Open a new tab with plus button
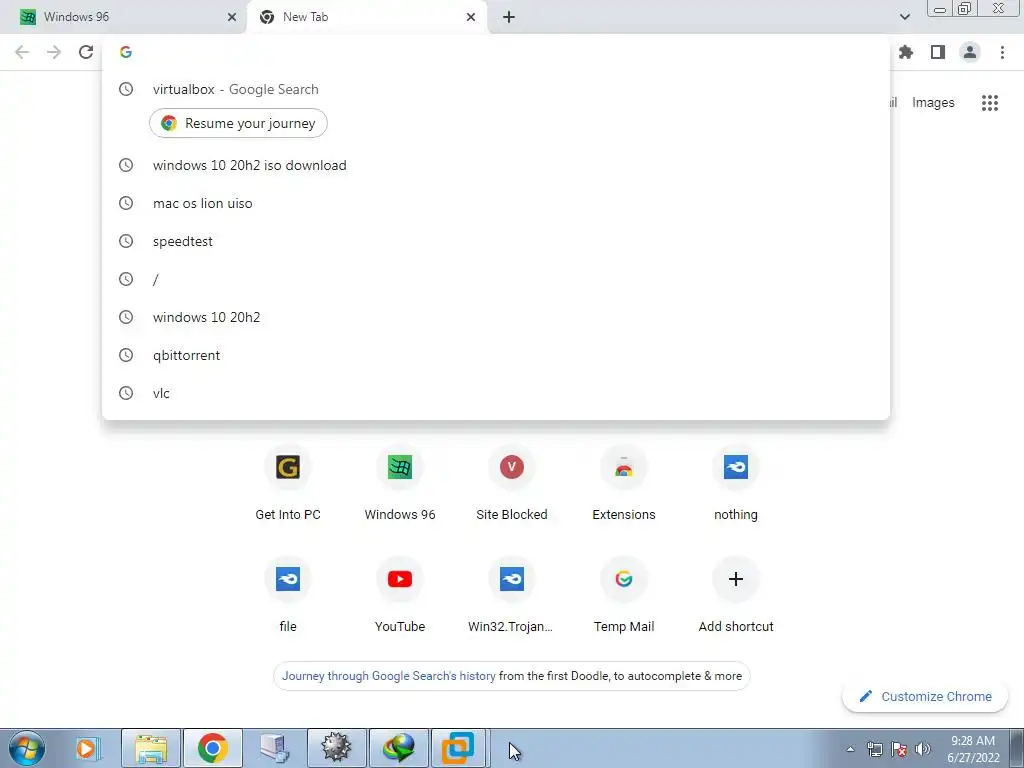The image size is (1024, 768). (x=509, y=17)
